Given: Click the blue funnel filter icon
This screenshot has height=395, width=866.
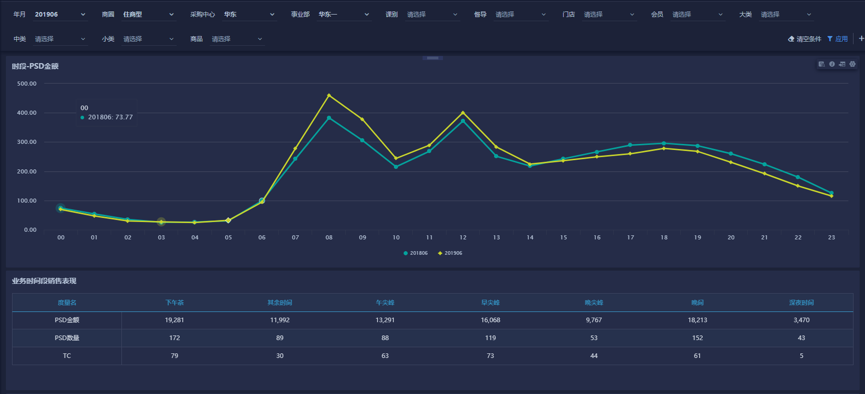Looking at the screenshot, I should coord(830,39).
